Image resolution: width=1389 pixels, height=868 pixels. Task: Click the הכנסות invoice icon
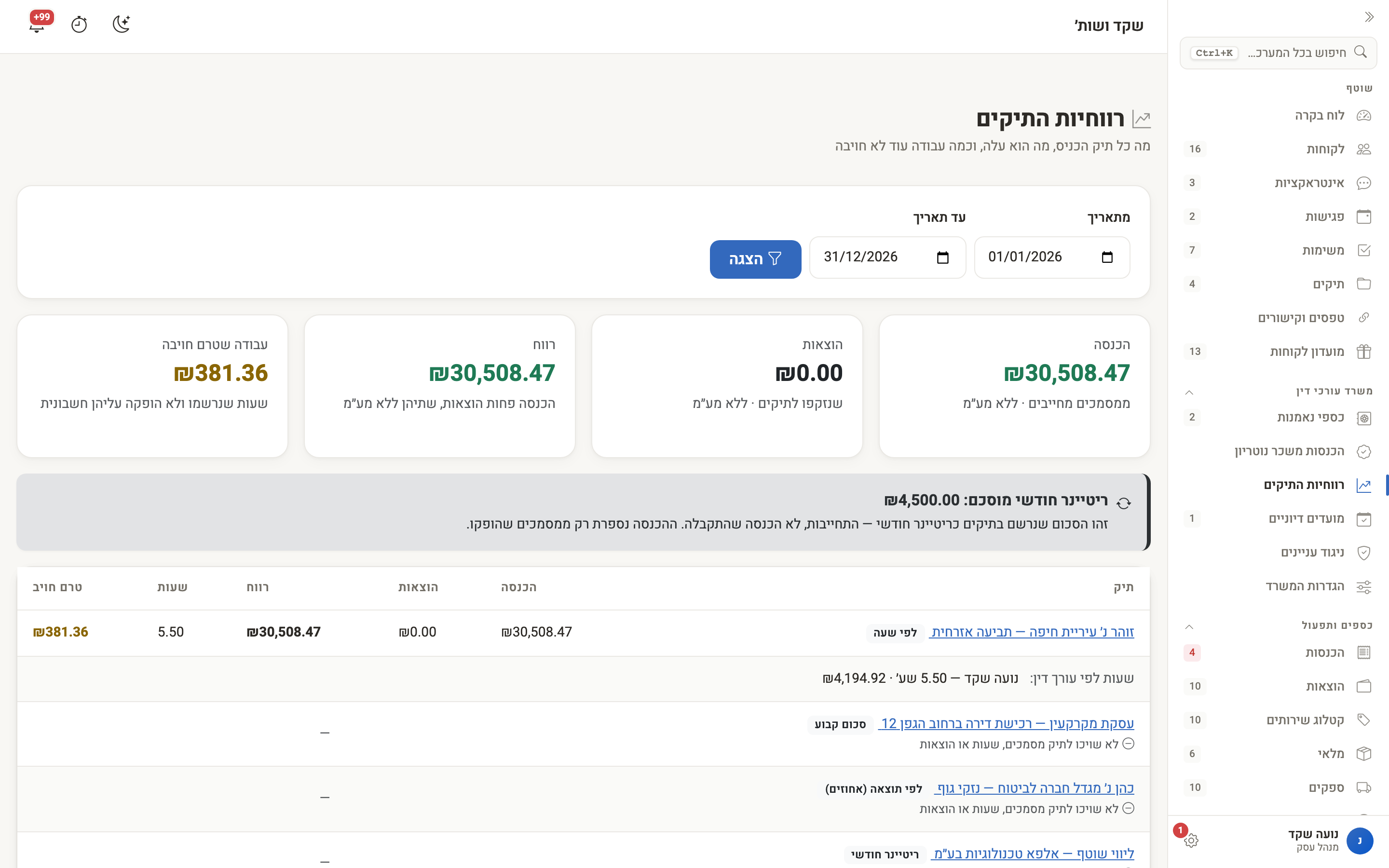coord(1364,652)
